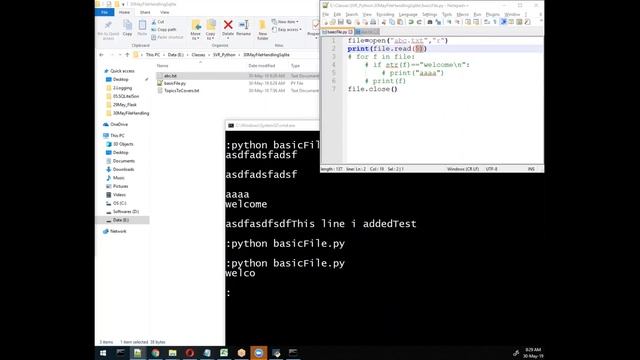The image size is (640, 360).
Task: Click Find icon in Notepad++ toolbar
Action: tap(430, 22)
